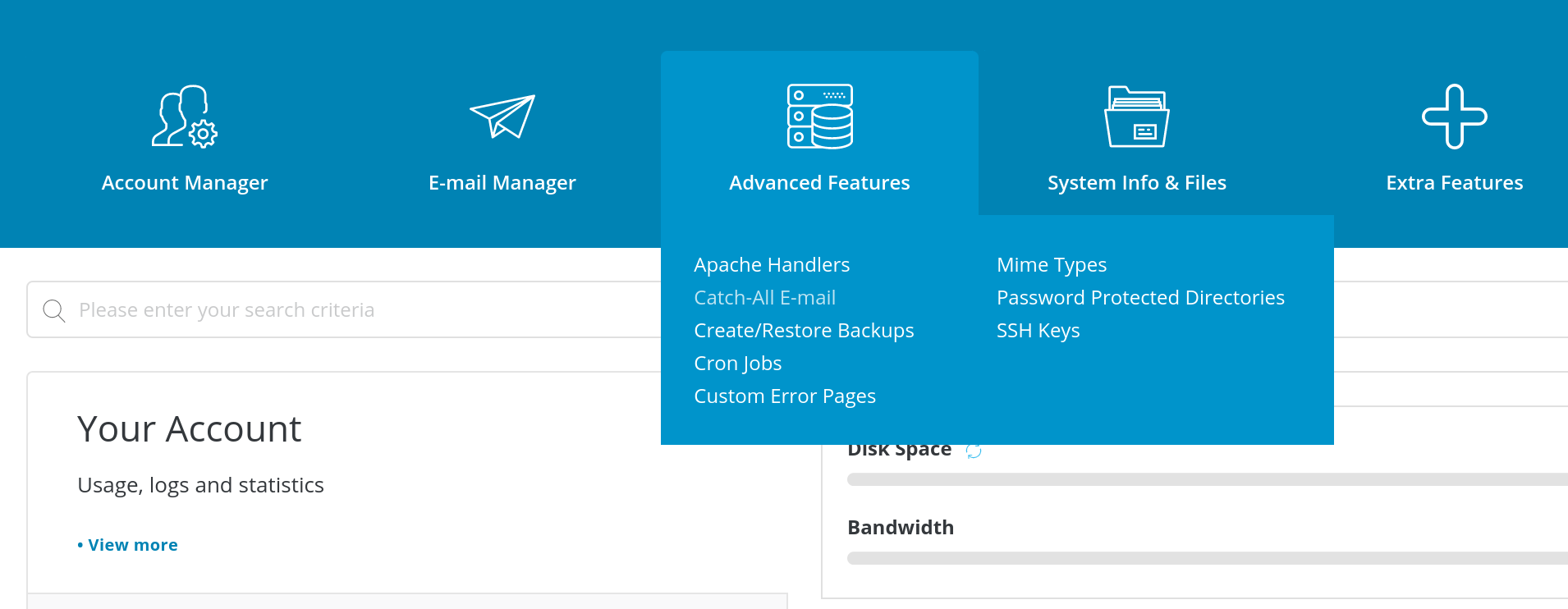1568x609 pixels.
Task: Click the Extra Features plus icon
Action: tap(1454, 117)
